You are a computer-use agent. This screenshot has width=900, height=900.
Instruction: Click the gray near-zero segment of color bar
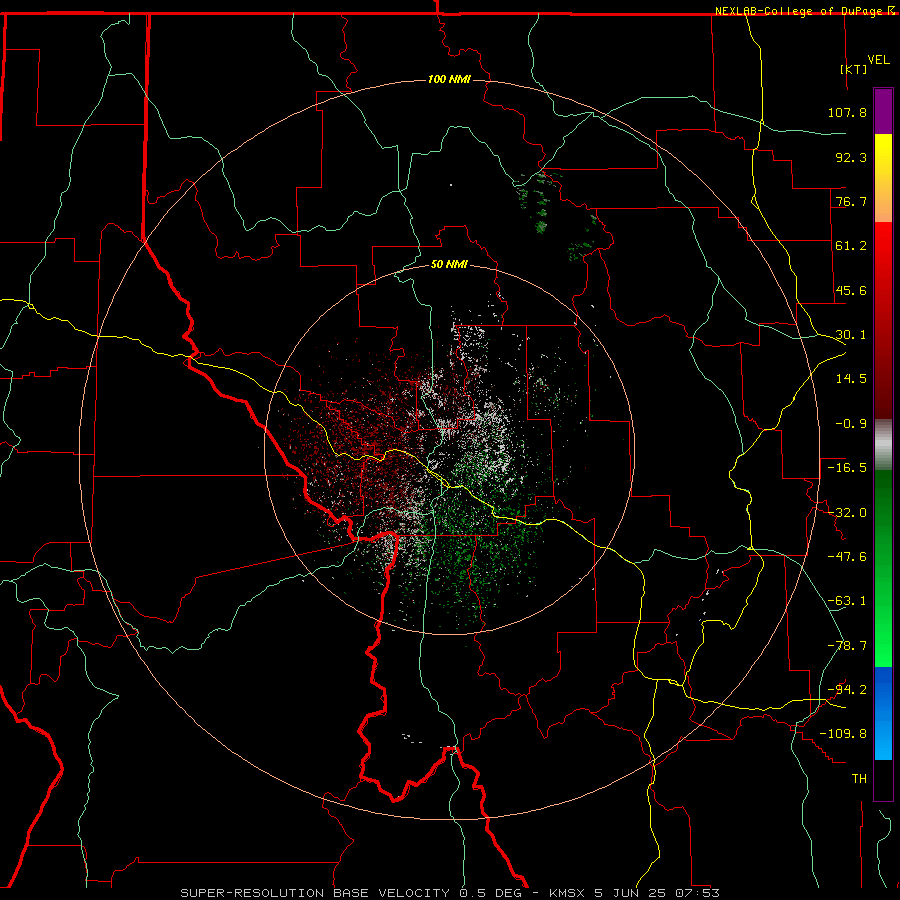[x=883, y=445]
